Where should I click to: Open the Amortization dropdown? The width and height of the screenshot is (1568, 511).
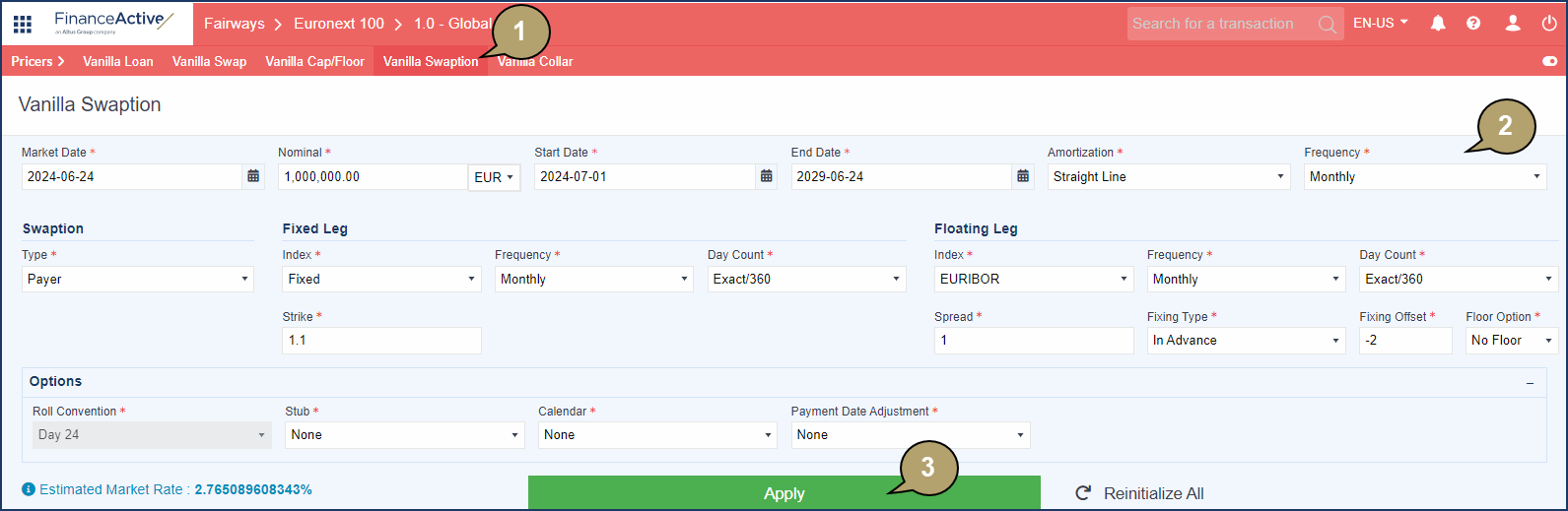coord(1168,177)
